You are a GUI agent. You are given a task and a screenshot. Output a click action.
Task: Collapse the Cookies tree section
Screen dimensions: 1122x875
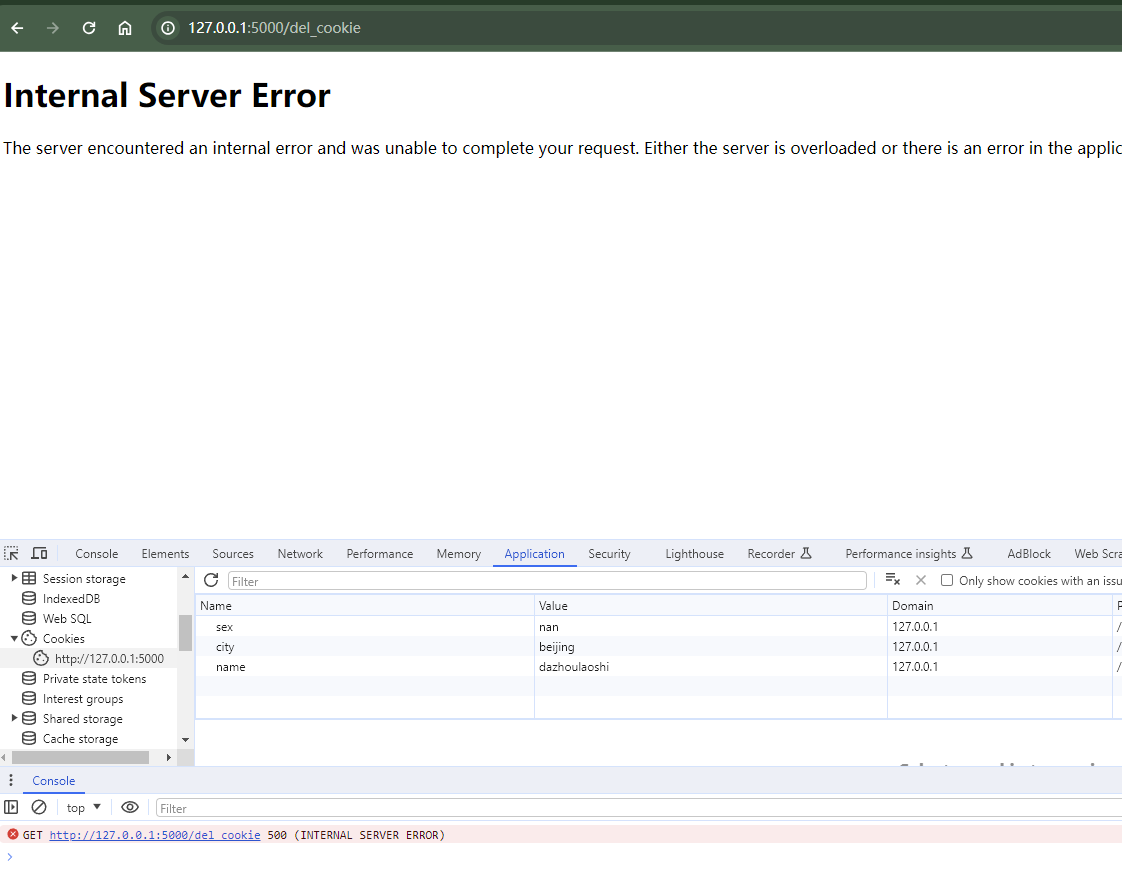(14, 638)
